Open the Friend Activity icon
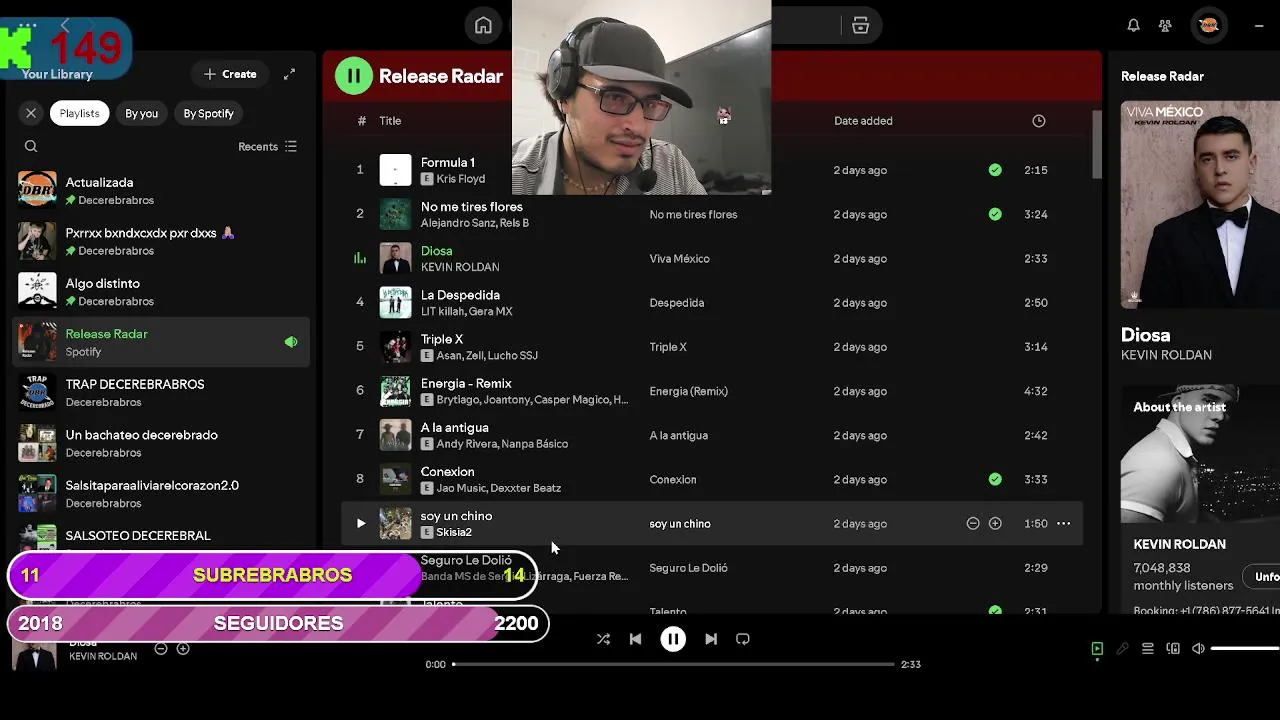Image resolution: width=1280 pixels, height=720 pixels. coord(1165,26)
